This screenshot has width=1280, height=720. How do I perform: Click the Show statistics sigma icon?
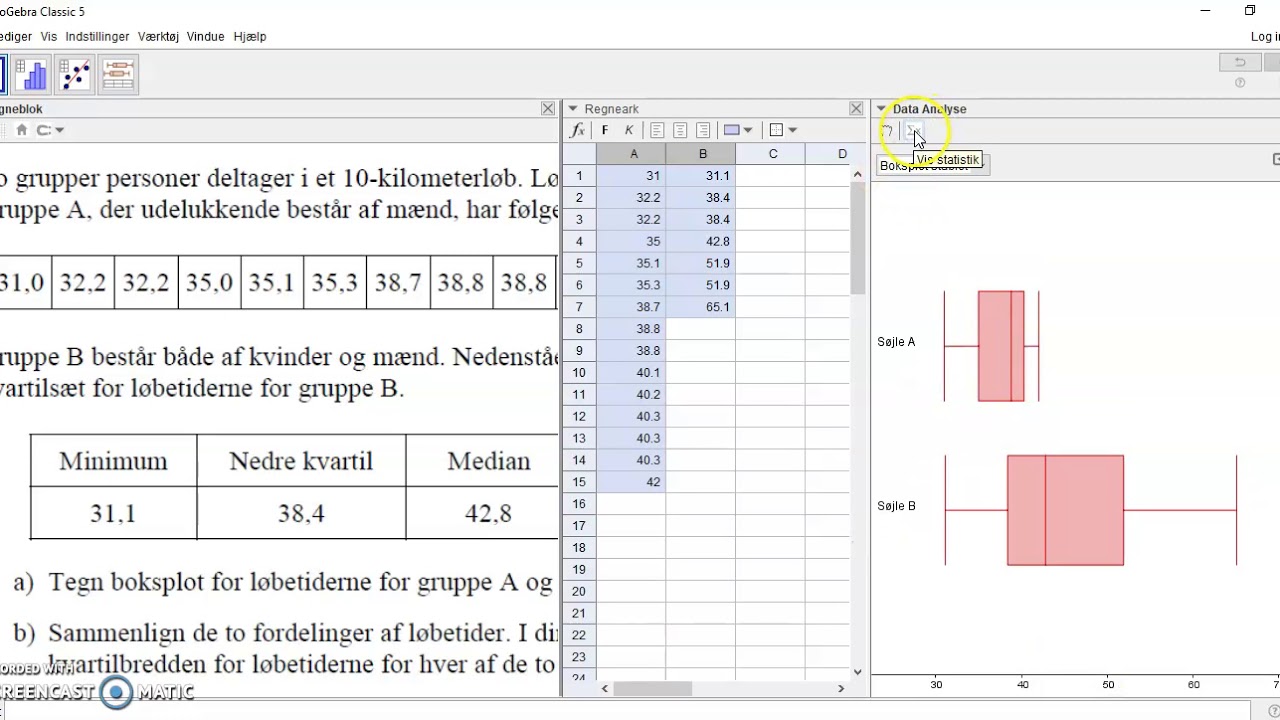[912, 131]
